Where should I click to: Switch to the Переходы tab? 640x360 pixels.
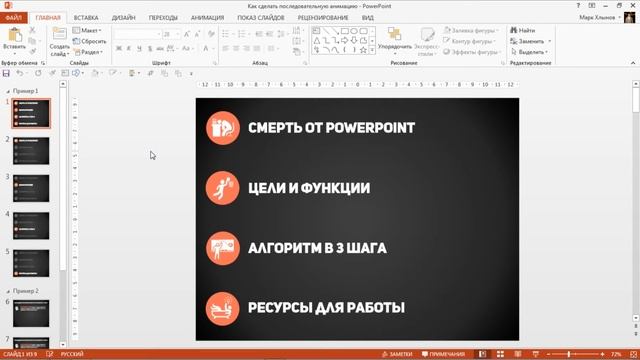click(x=163, y=18)
